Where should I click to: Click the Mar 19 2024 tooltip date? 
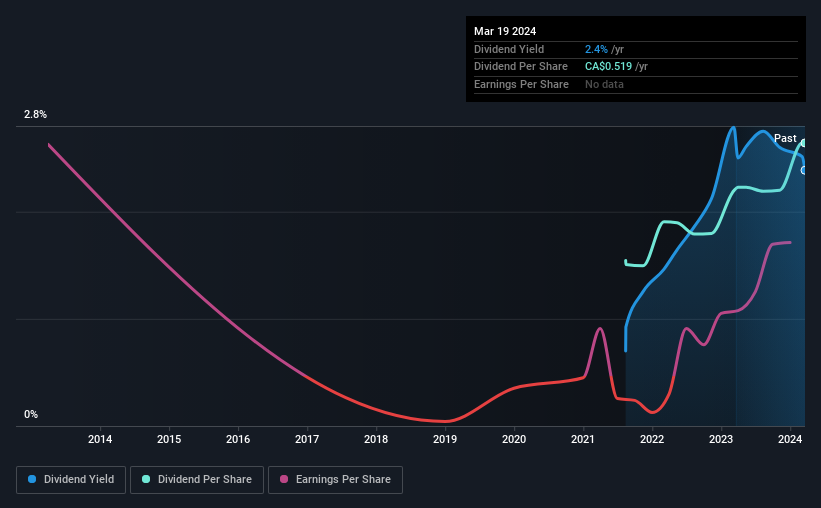click(505, 31)
